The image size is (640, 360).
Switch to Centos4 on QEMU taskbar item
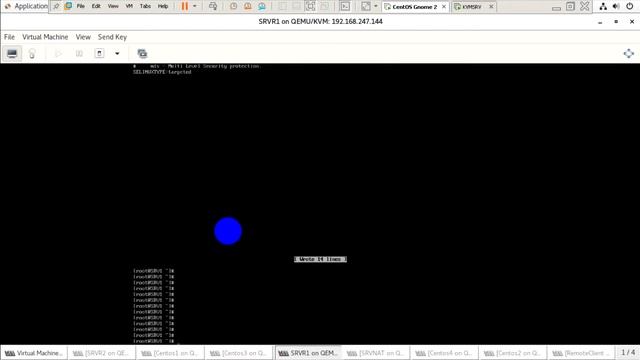click(x=444, y=353)
